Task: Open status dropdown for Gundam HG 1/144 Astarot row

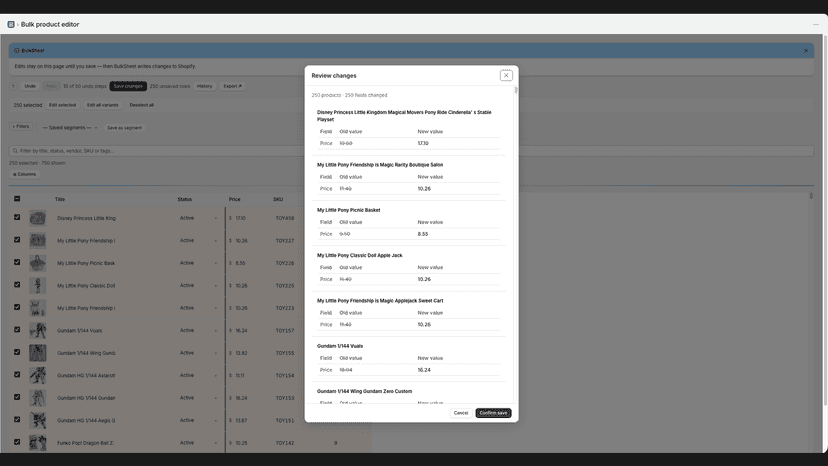Action: [x=198, y=376]
